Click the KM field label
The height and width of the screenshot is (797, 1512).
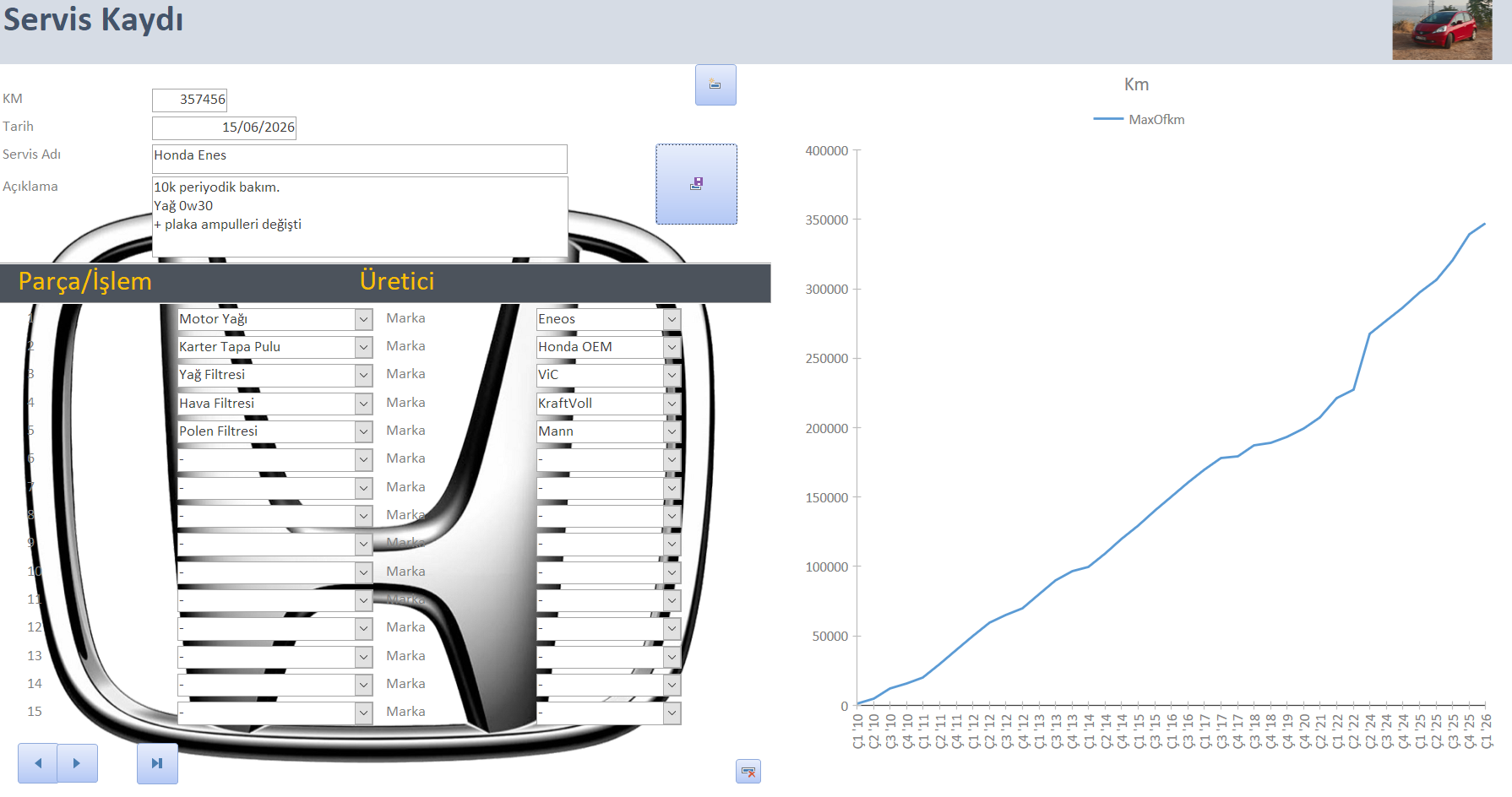click(x=13, y=99)
